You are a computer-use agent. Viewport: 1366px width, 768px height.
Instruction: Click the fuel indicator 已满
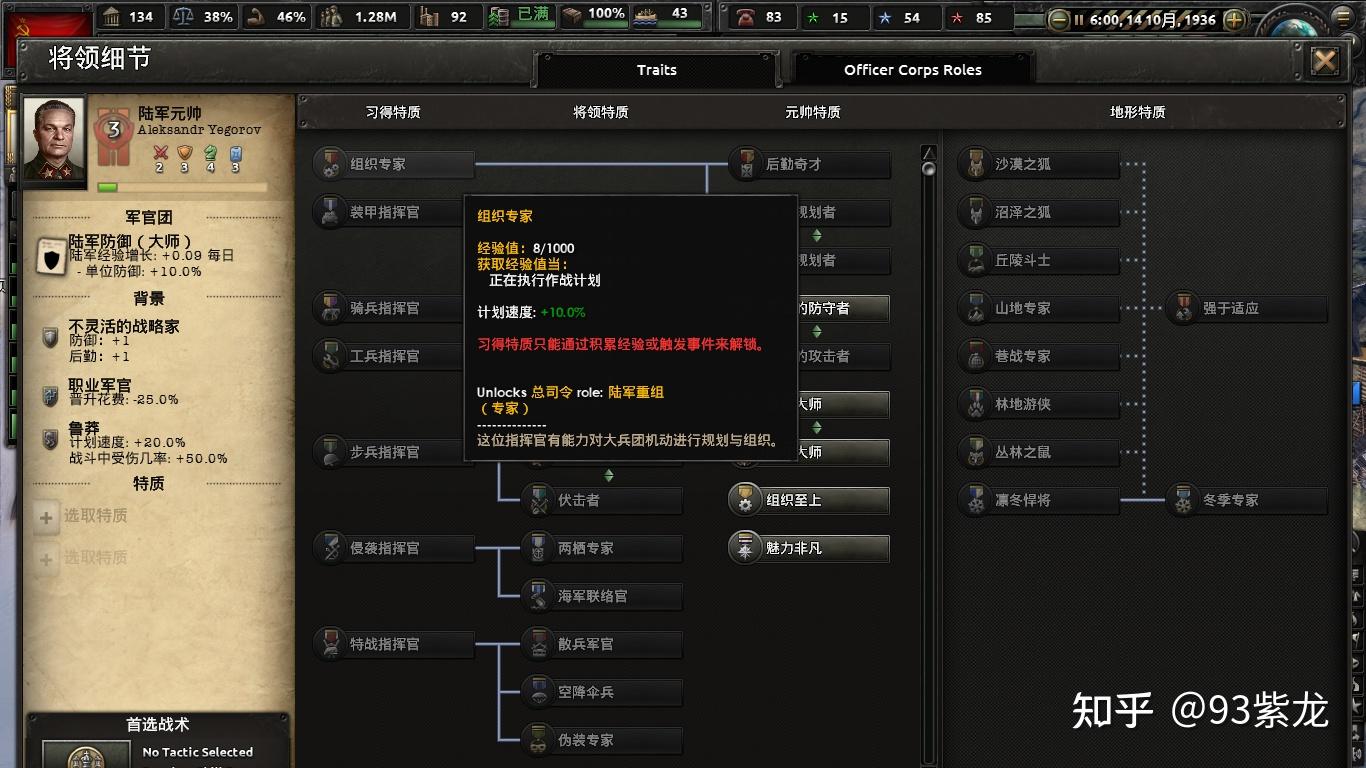[521, 17]
